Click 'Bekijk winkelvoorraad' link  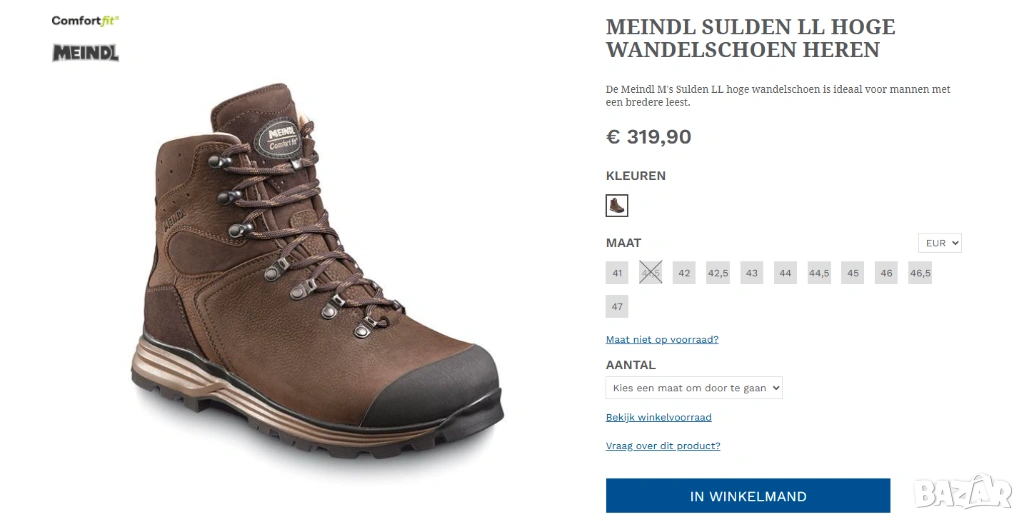click(x=659, y=417)
